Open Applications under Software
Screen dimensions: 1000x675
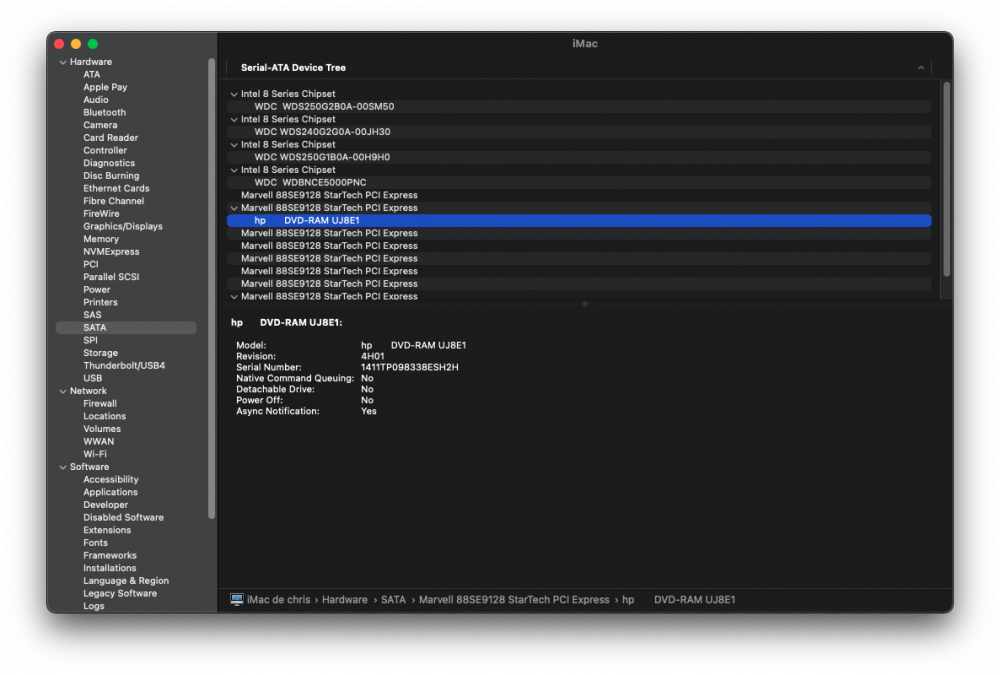(x=110, y=493)
